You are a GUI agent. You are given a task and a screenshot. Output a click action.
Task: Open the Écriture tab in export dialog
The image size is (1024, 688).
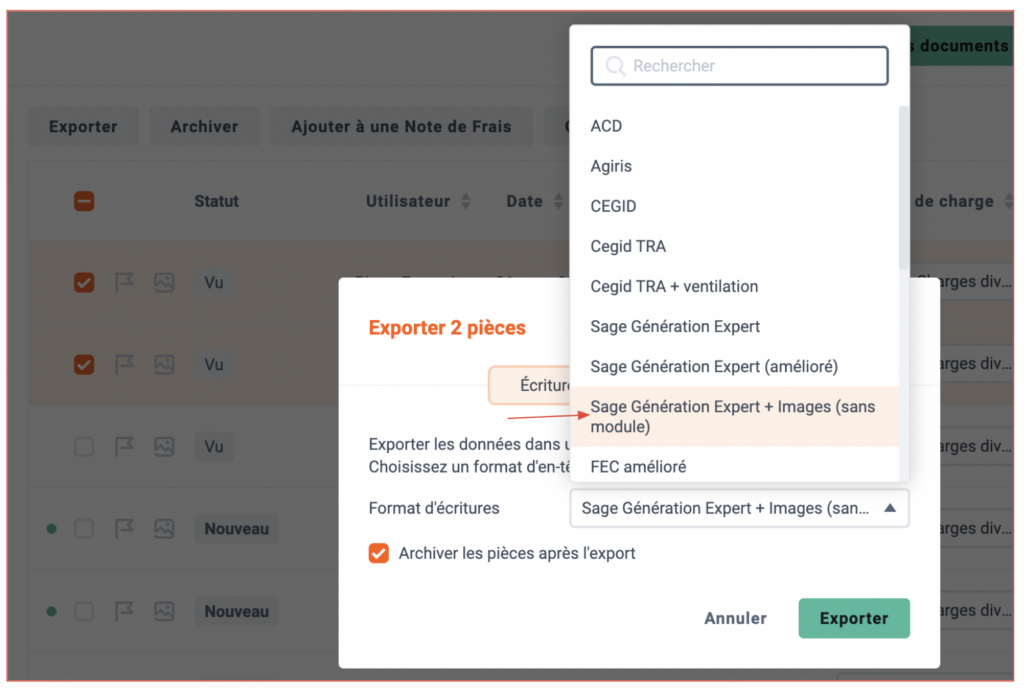[x=530, y=385]
